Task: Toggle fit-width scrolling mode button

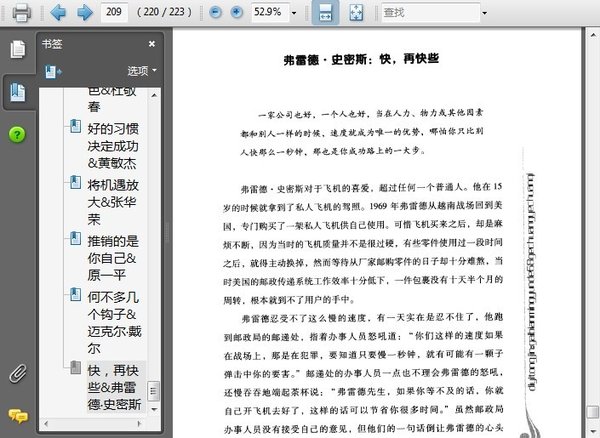Action: (325, 12)
